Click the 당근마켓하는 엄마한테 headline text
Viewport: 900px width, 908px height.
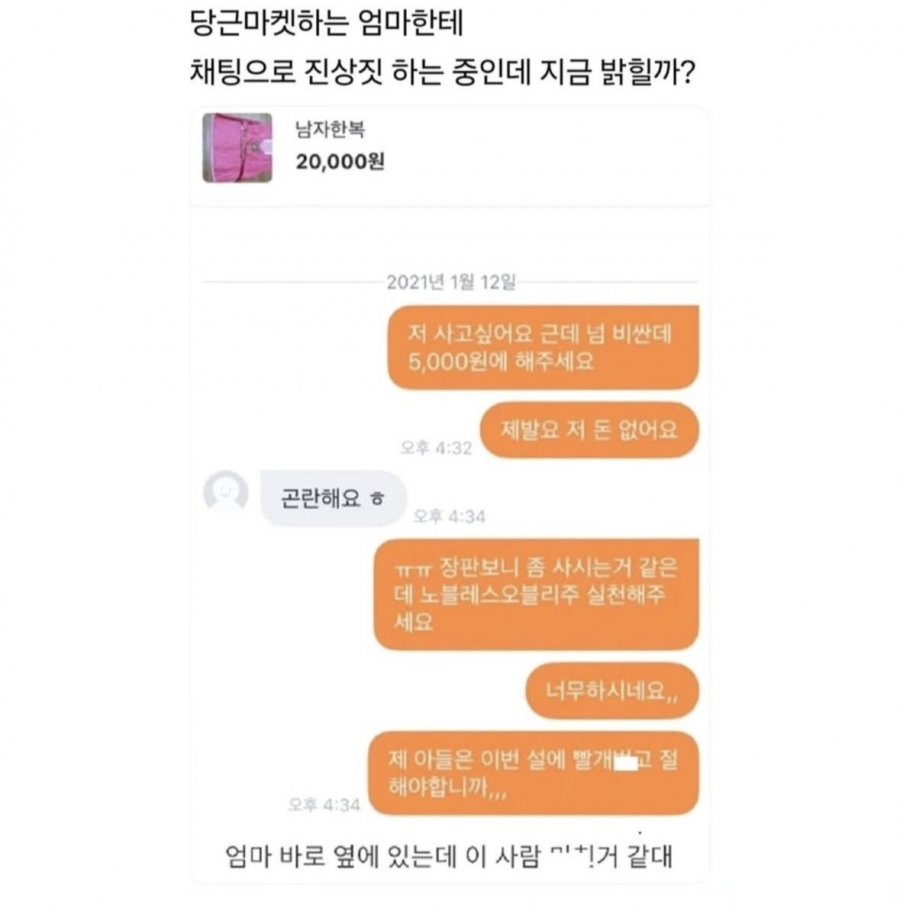click(x=327, y=23)
